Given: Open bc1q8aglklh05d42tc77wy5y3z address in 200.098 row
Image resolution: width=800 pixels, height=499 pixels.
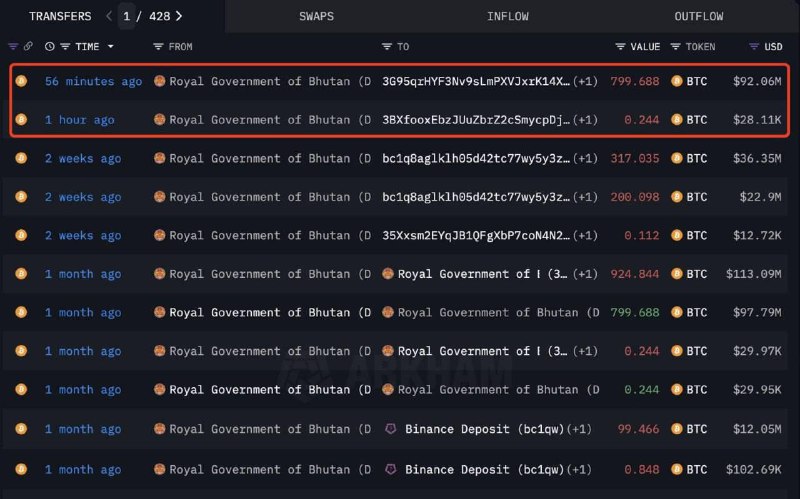Looking at the screenshot, I should (476, 197).
